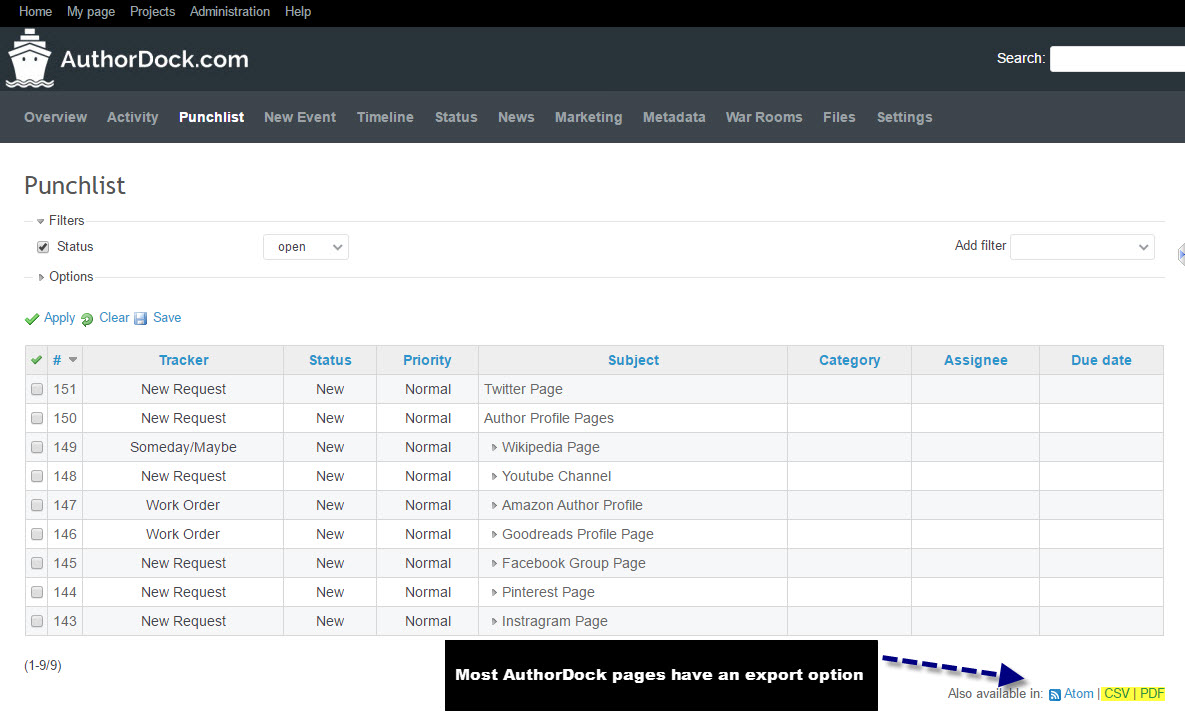1185x720 pixels.
Task: Open the Activity tab
Action: coord(132,117)
